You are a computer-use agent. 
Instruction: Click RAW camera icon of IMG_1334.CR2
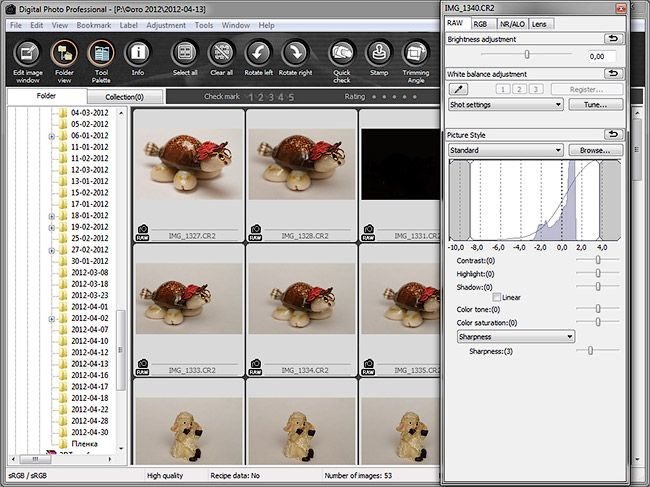tap(255, 367)
